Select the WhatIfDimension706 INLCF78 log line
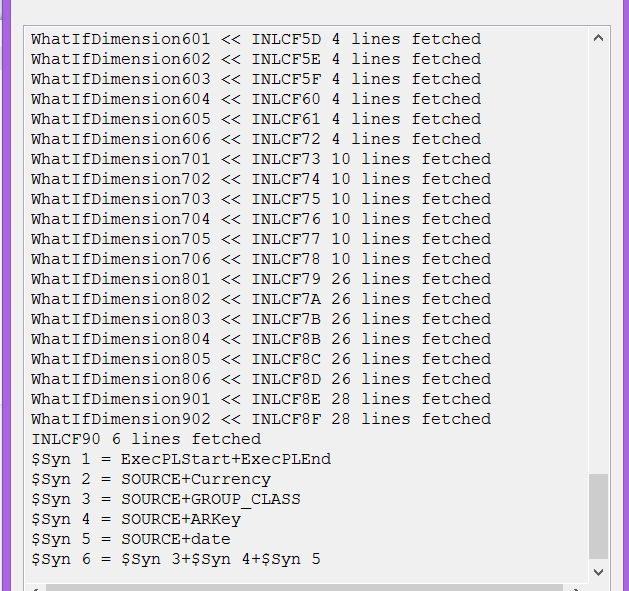629x591 pixels. click(x=260, y=259)
